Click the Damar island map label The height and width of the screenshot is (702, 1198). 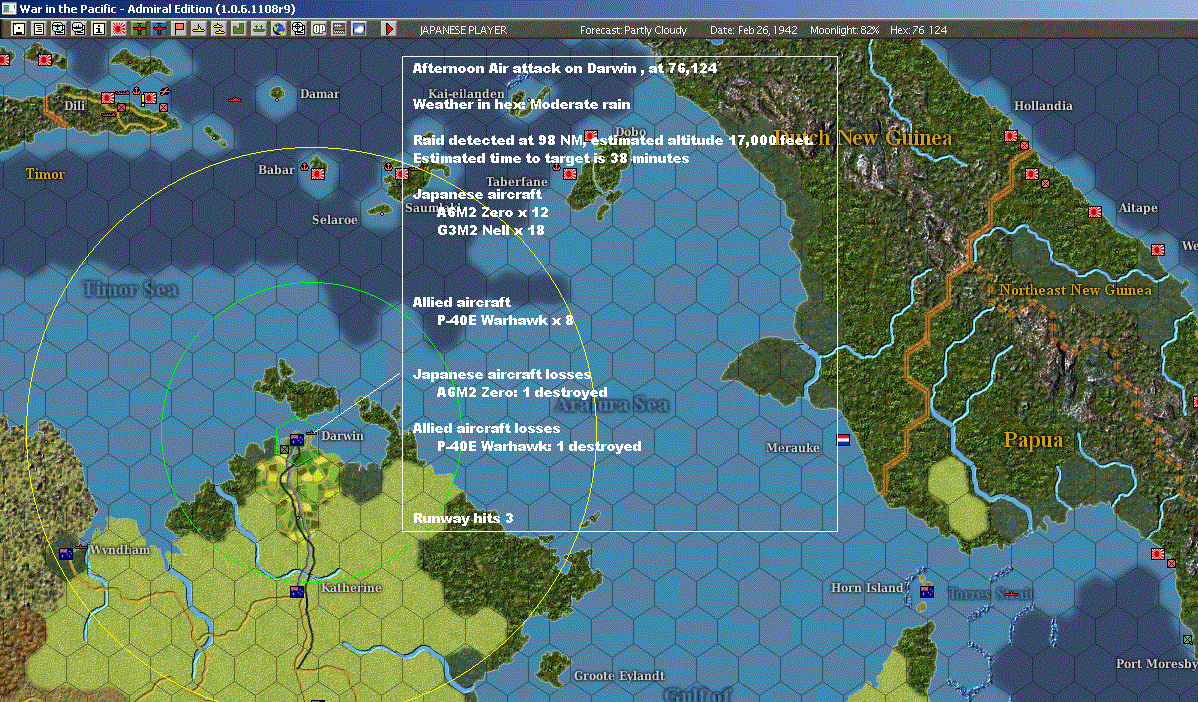[x=319, y=93]
